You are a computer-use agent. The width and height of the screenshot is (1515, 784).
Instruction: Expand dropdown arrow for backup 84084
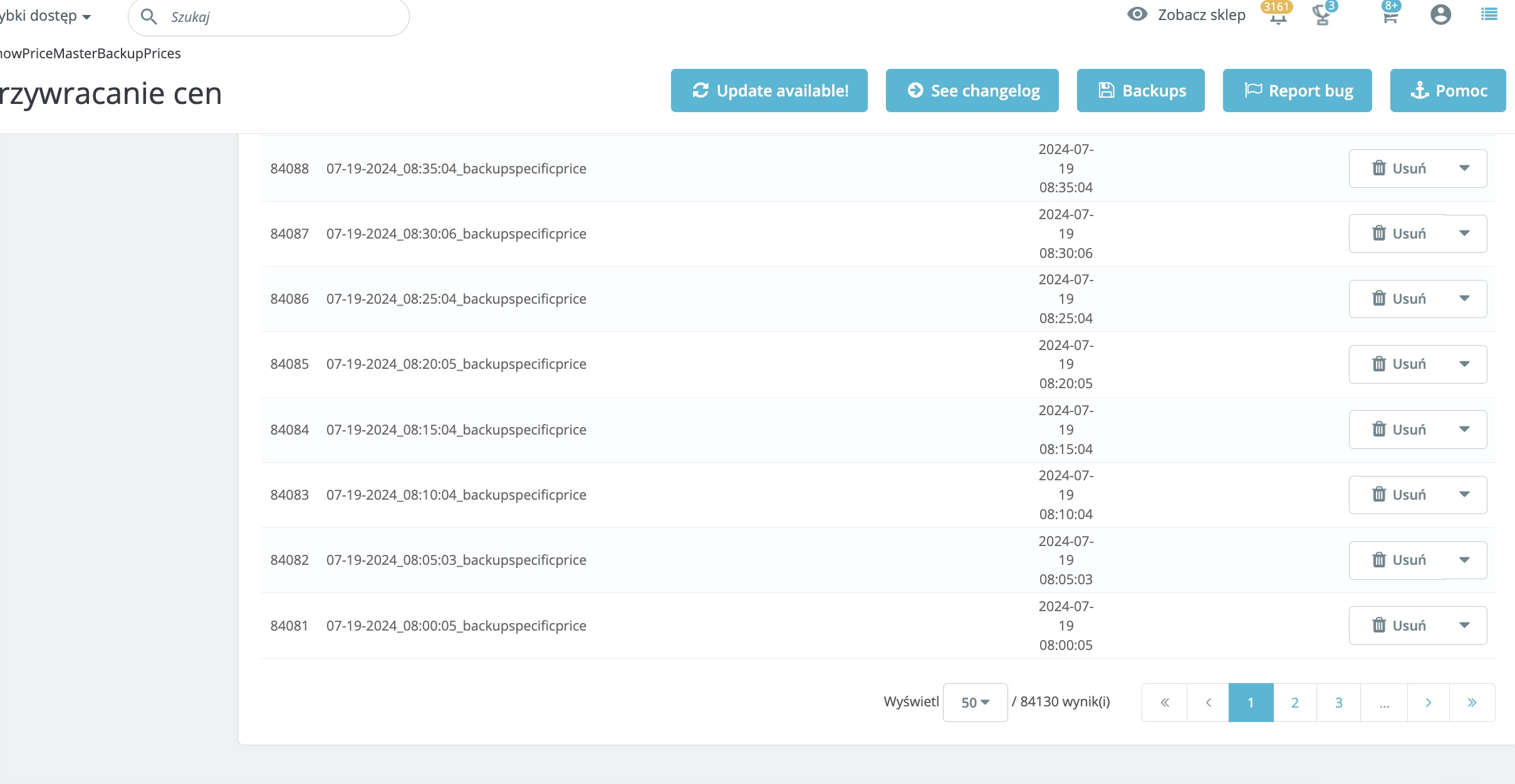coord(1464,430)
